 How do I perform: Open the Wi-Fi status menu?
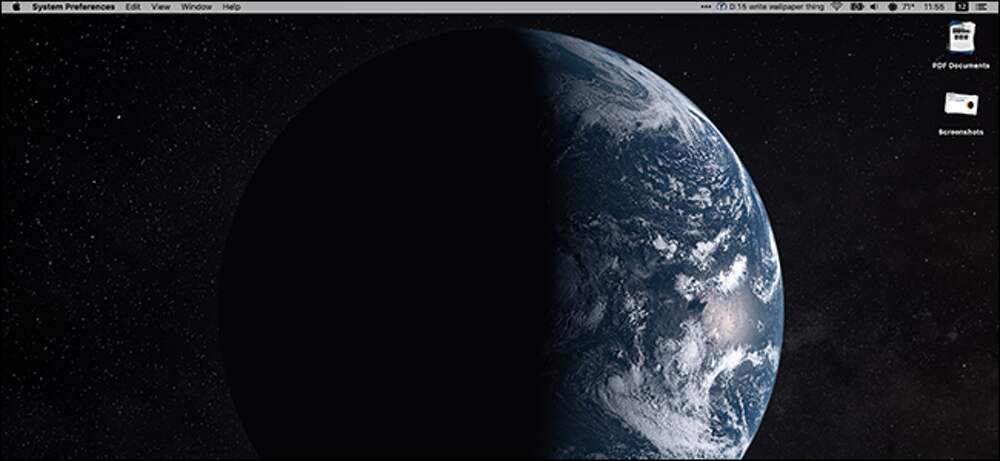coord(837,6)
